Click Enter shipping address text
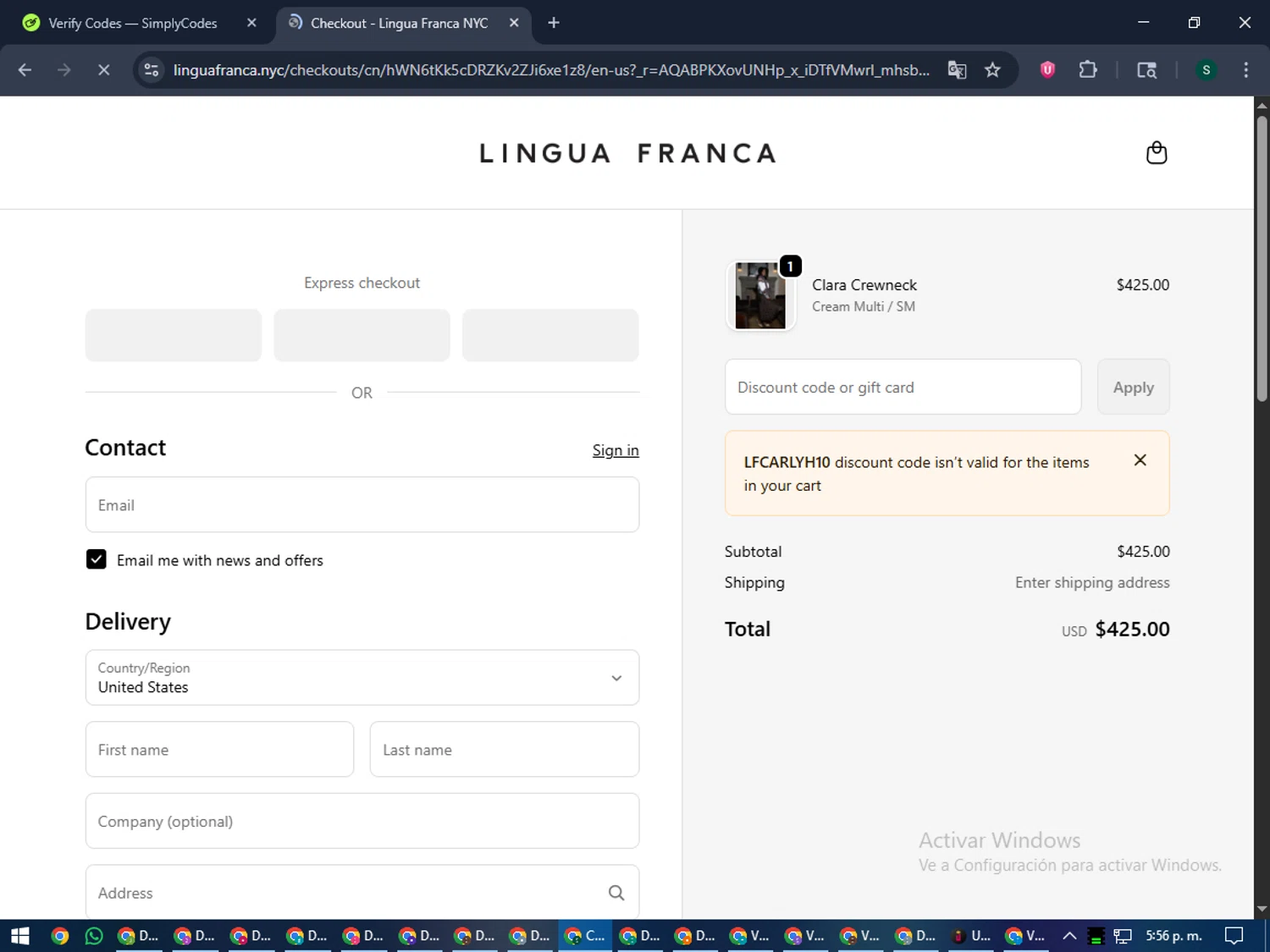The width and height of the screenshot is (1270, 952). pyautogui.click(x=1092, y=582)
